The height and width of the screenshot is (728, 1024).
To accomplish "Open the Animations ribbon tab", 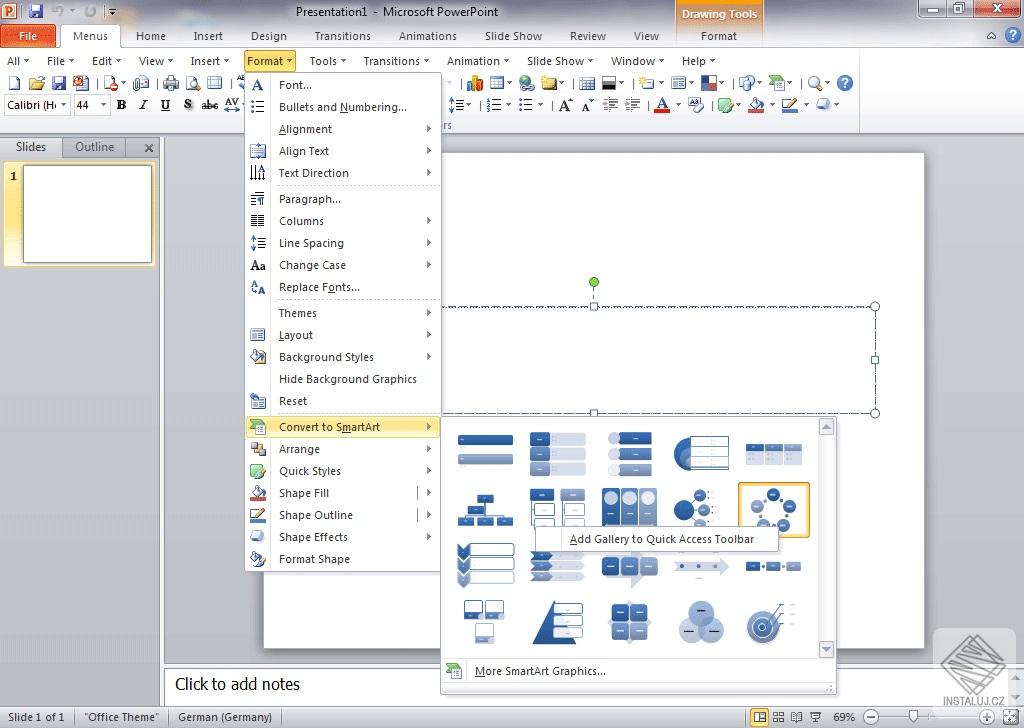I will point(427,36).
